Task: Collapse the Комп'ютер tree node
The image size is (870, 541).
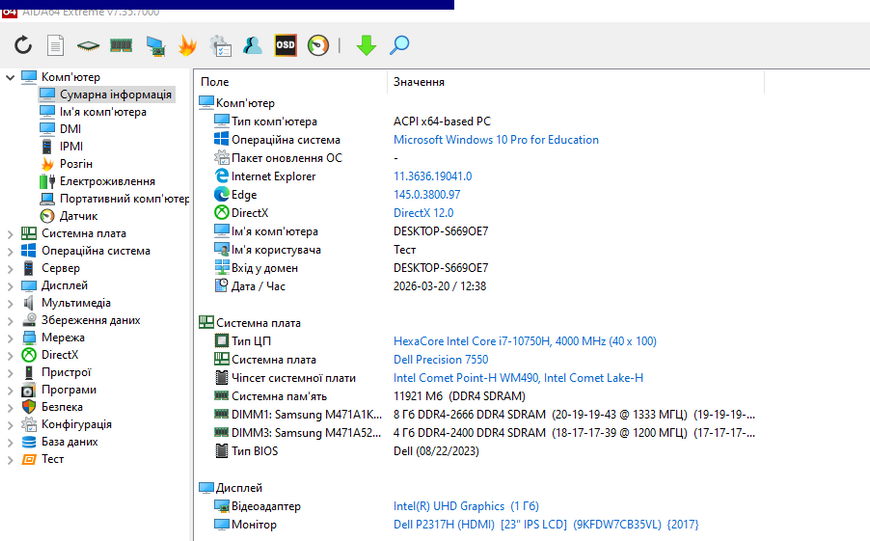Action: click(x=10, y=77)
